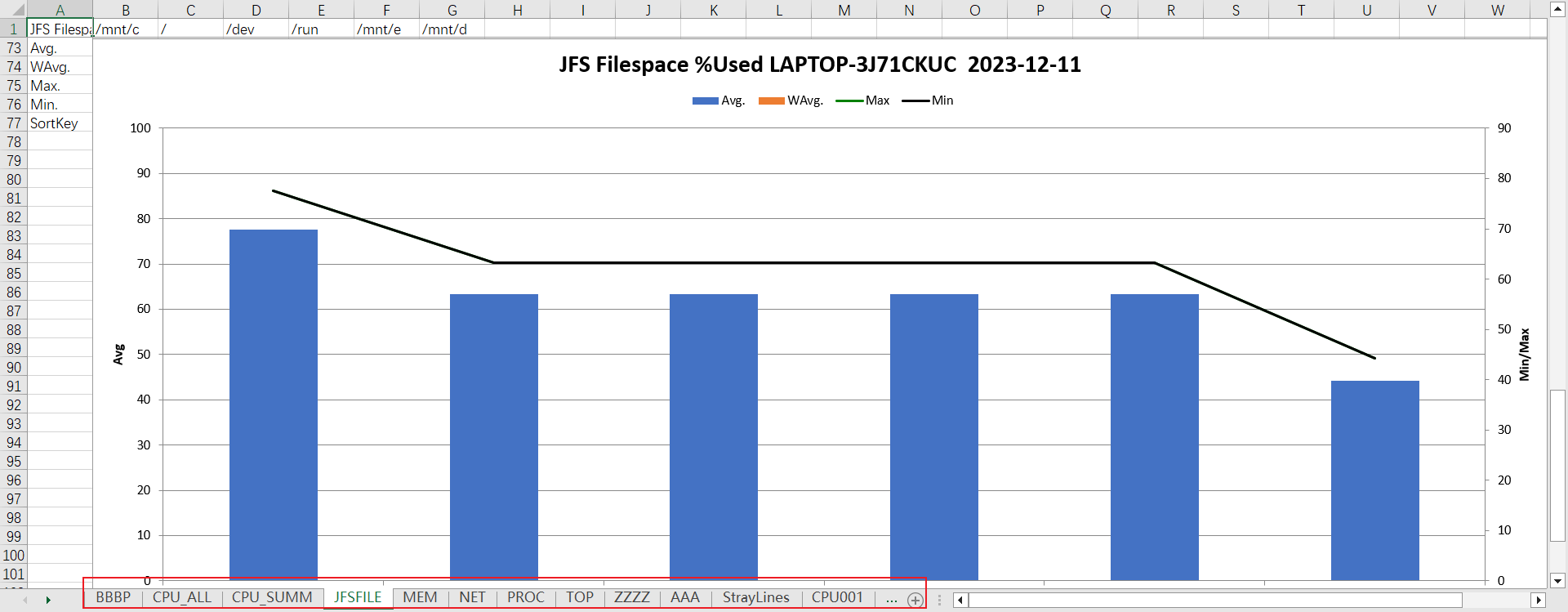Select row 73 header
1568x612 pixels.
pos(14,48)
